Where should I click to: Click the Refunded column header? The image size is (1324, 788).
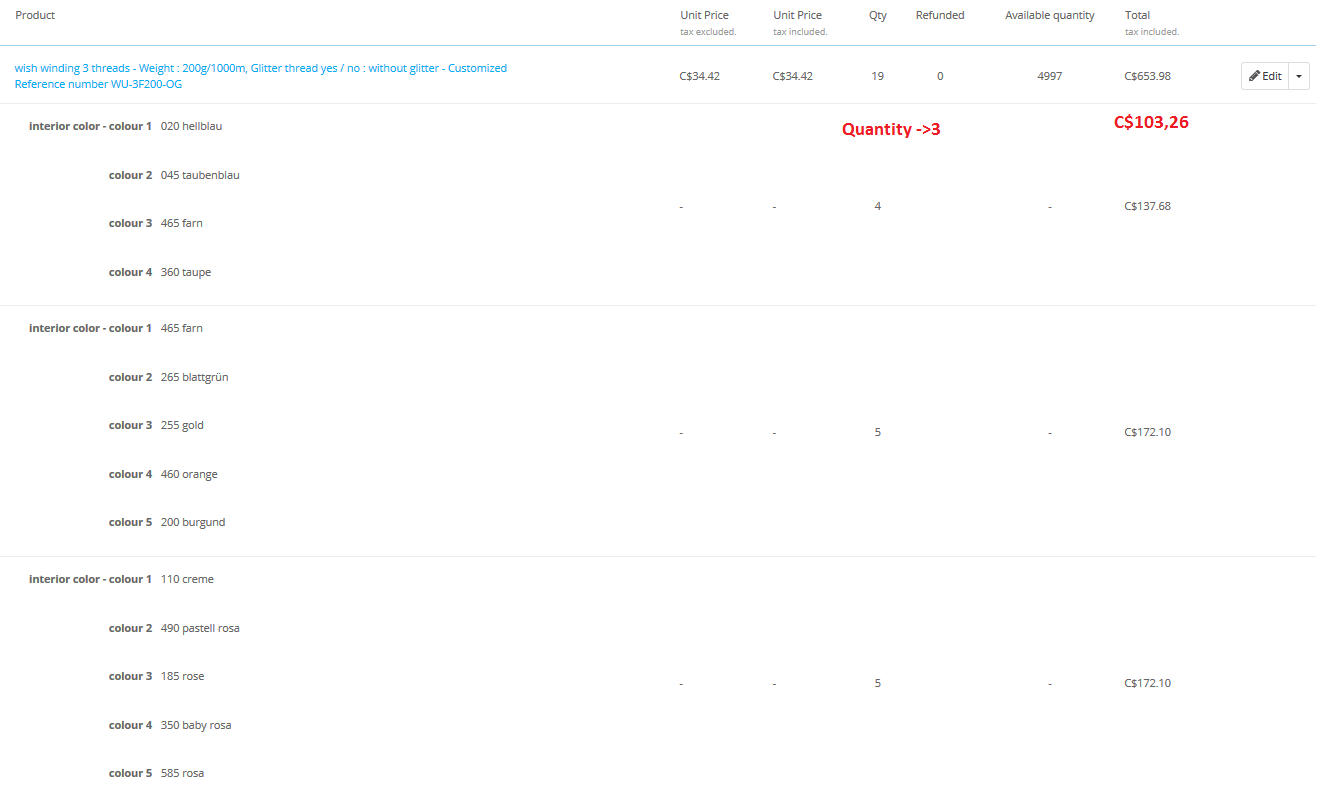point(940,15)
